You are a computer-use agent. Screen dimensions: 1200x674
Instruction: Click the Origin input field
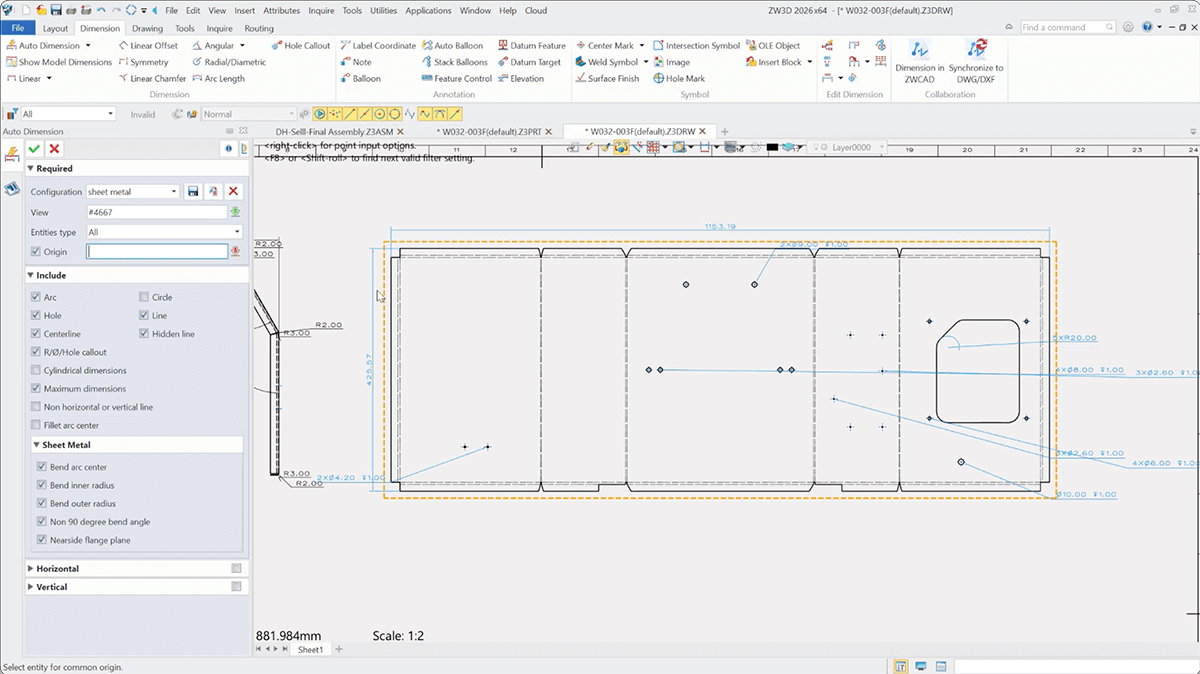pyautogui.click(x=156, y=252)
